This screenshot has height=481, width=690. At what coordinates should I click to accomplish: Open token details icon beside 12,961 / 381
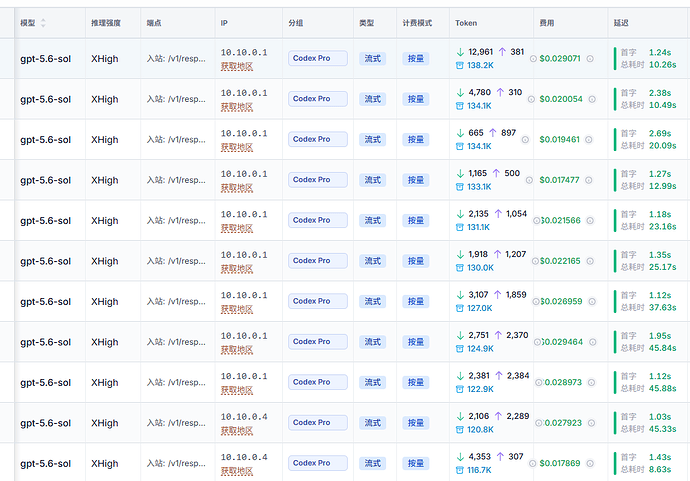tap(533, 59)
